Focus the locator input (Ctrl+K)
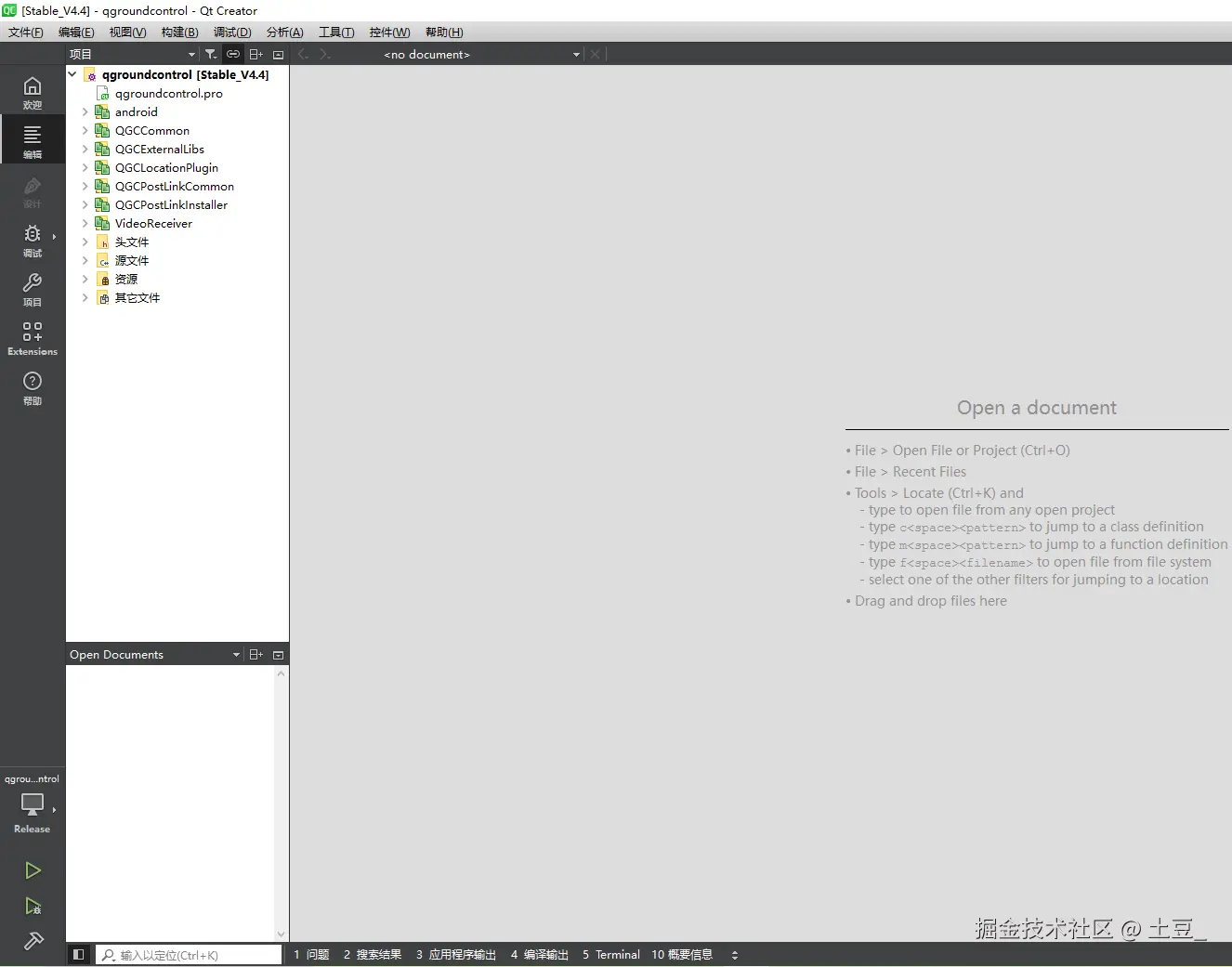The height and width of the screenshot is (967, 1232). tap(189, 955)
